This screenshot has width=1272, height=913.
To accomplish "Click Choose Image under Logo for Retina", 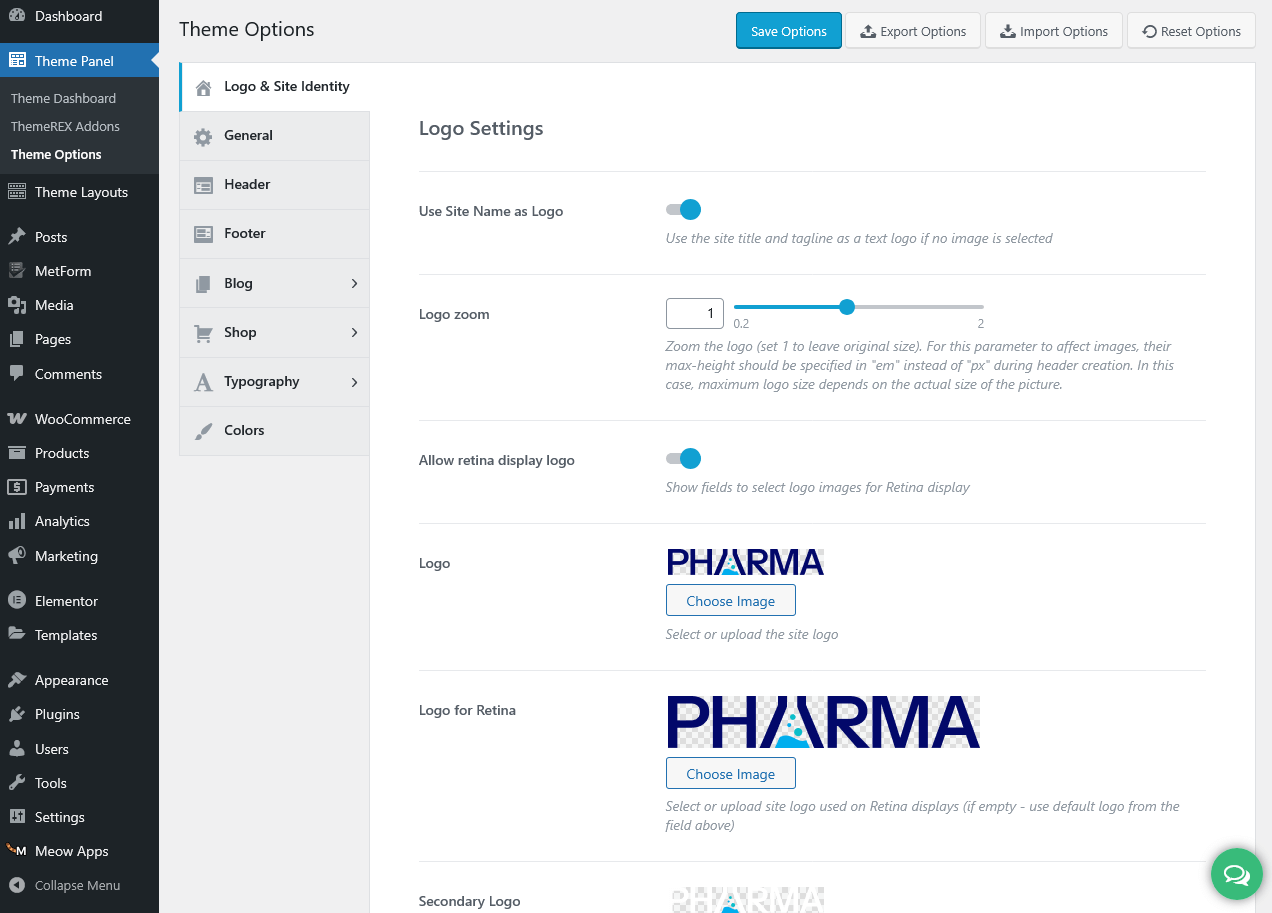I will click(730, 774).
